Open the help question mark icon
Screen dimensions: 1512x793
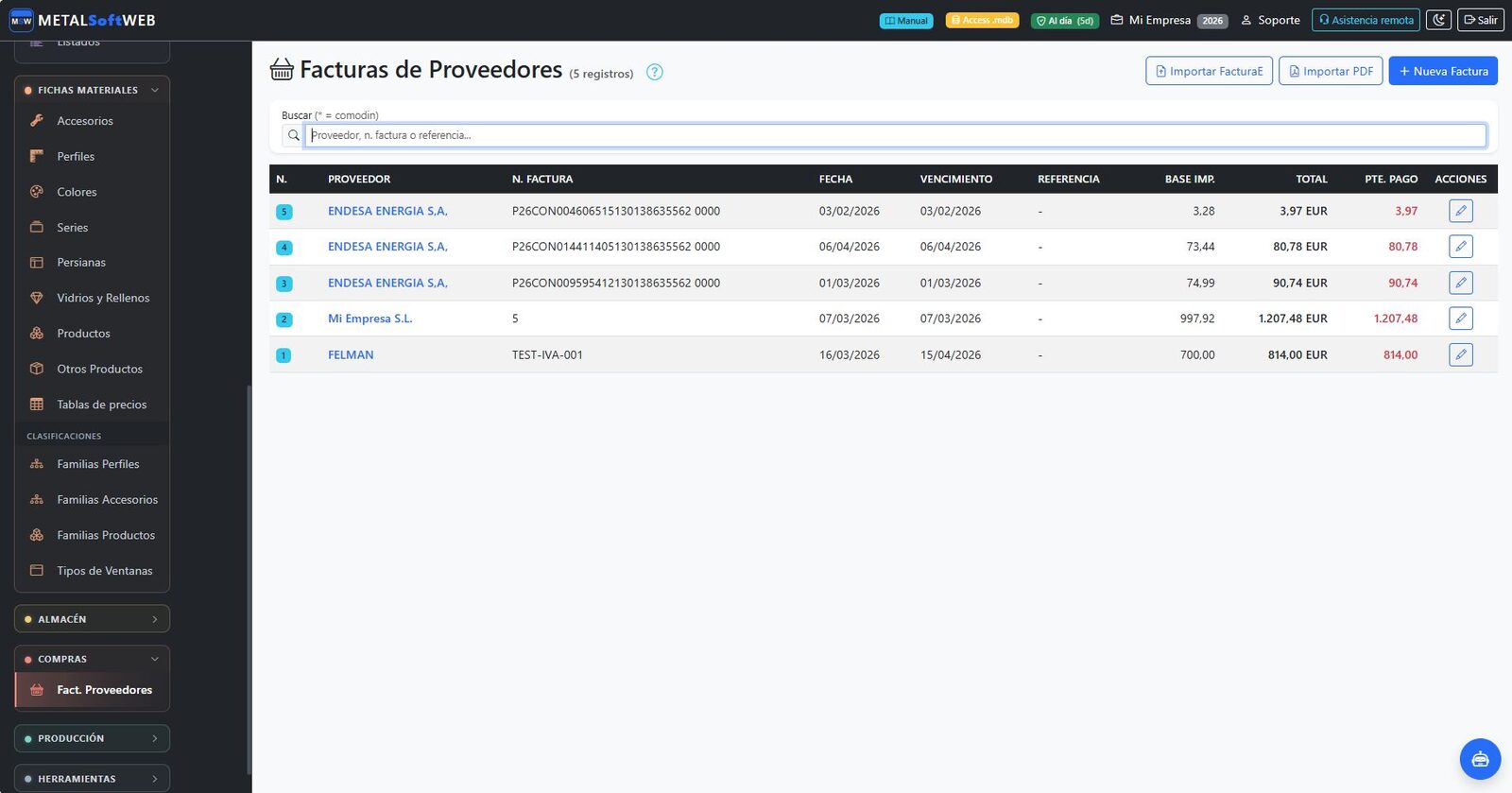[654, 72]
